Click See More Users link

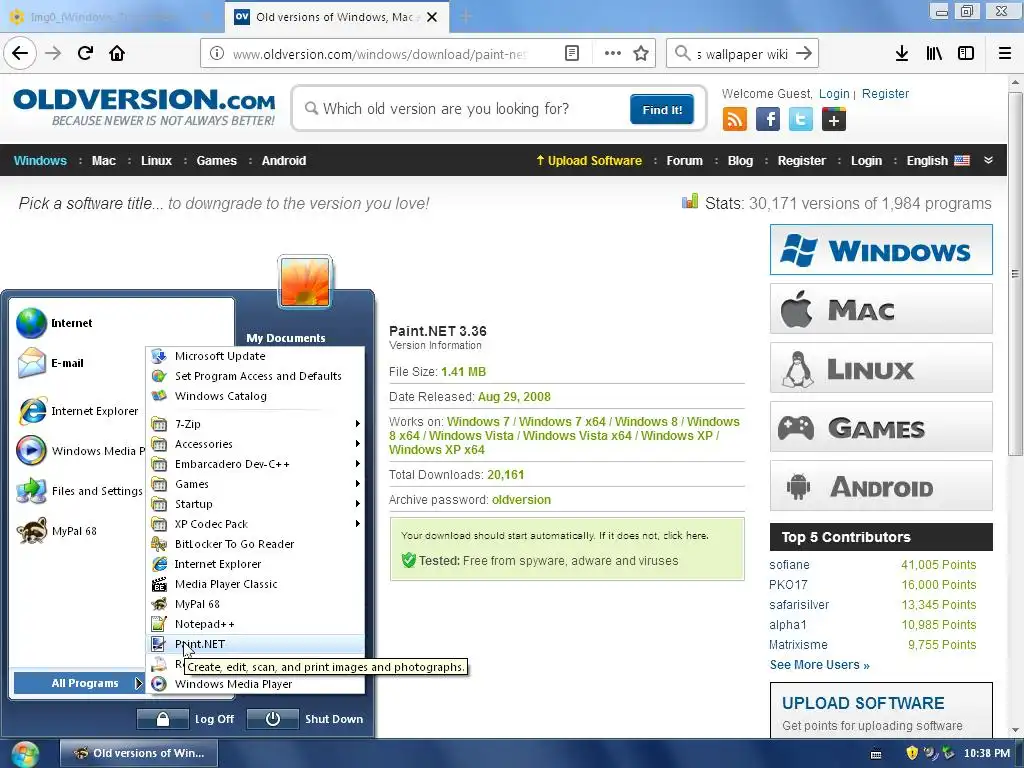tap(819, 665)
